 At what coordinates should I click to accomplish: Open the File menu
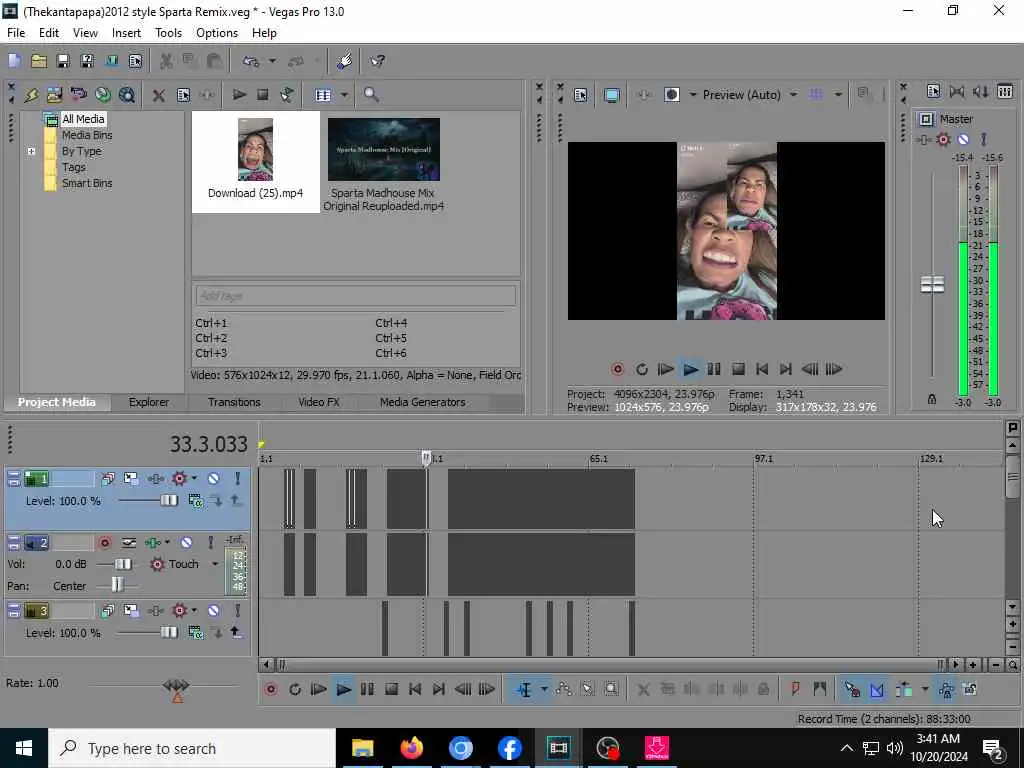coord(16,33)
